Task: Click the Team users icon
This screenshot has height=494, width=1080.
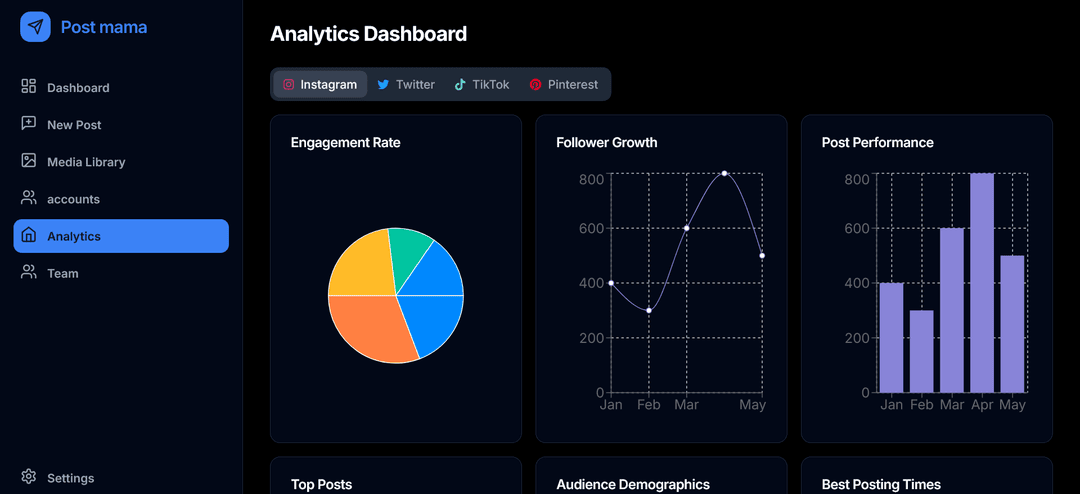Action: coord(29,272)
